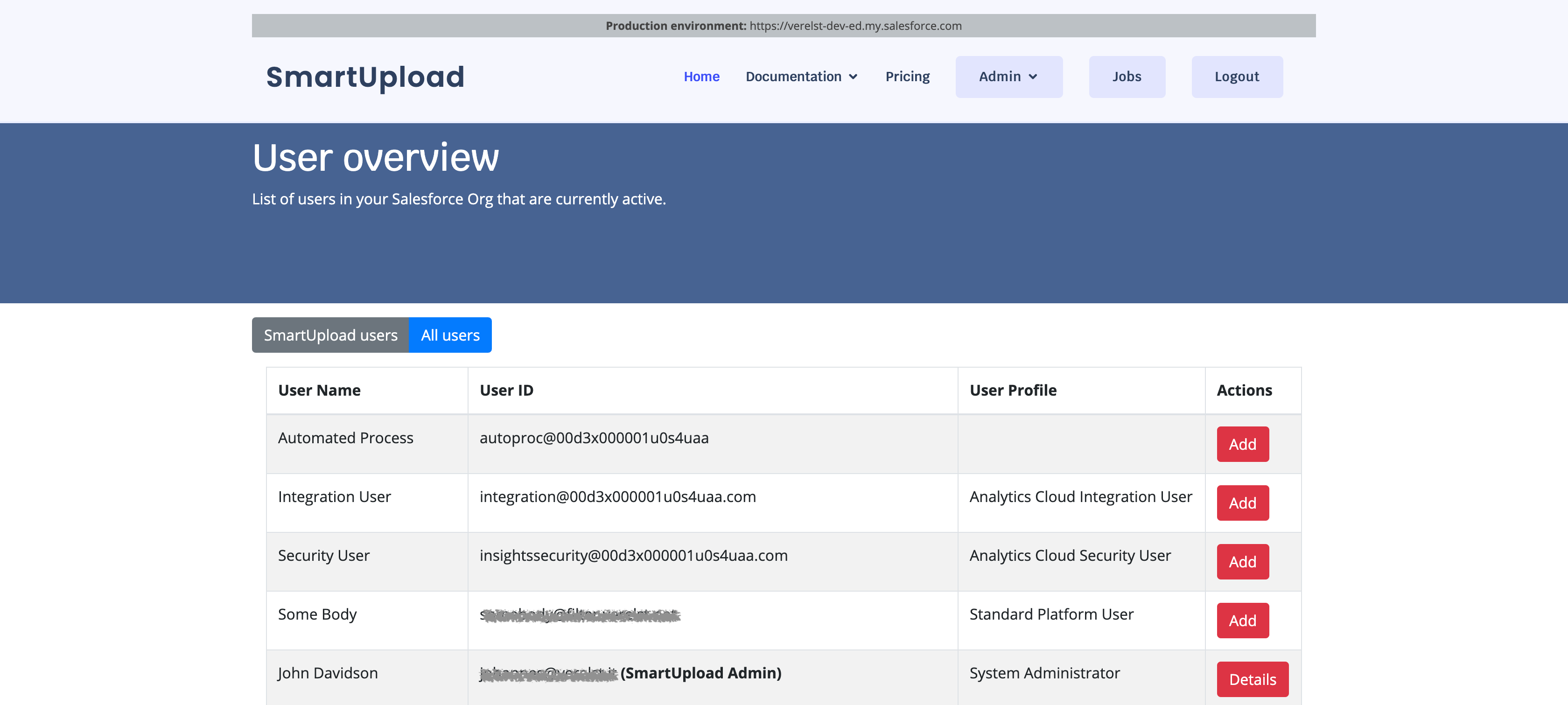The height and width of the screenshot is (705, 1568).
Task: Click the Admin chevron arrow icon
Action: click(x=1033, y=77)
